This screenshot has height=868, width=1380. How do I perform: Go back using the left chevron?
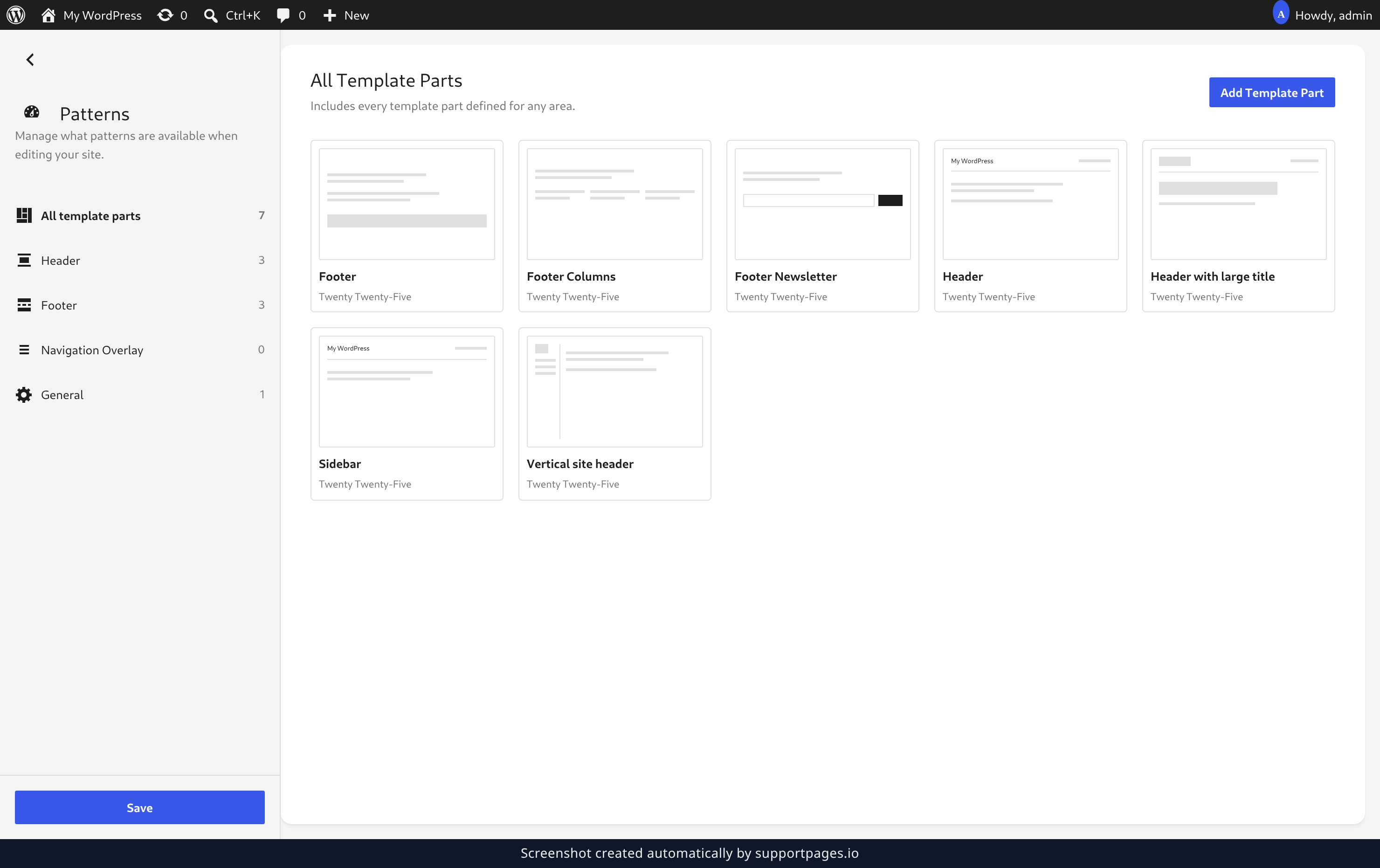[x=30, y=59]
